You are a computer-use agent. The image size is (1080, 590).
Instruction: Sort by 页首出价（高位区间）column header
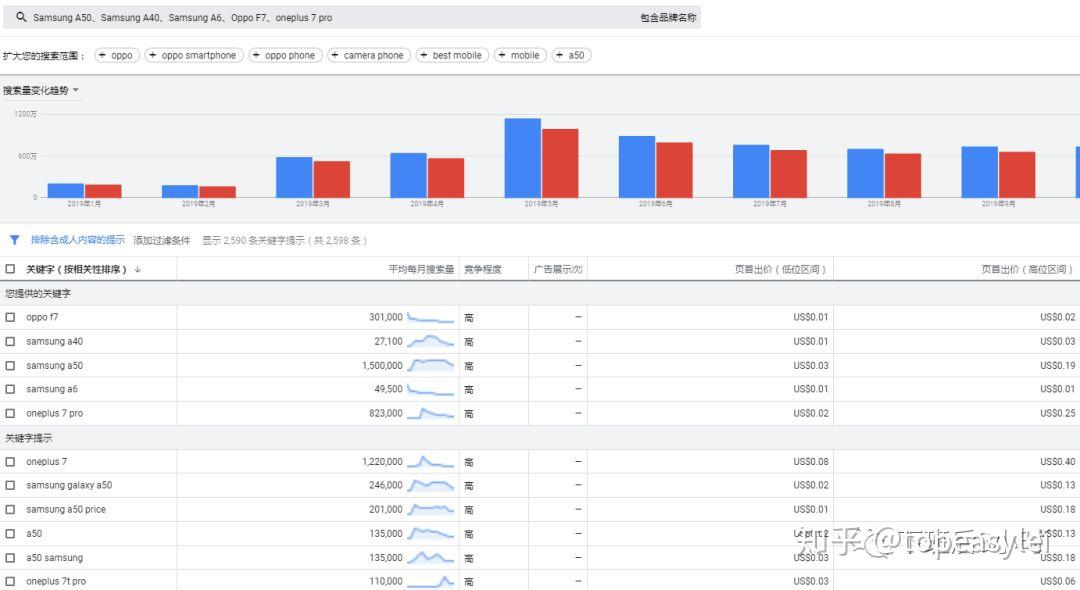point(1027,269)
